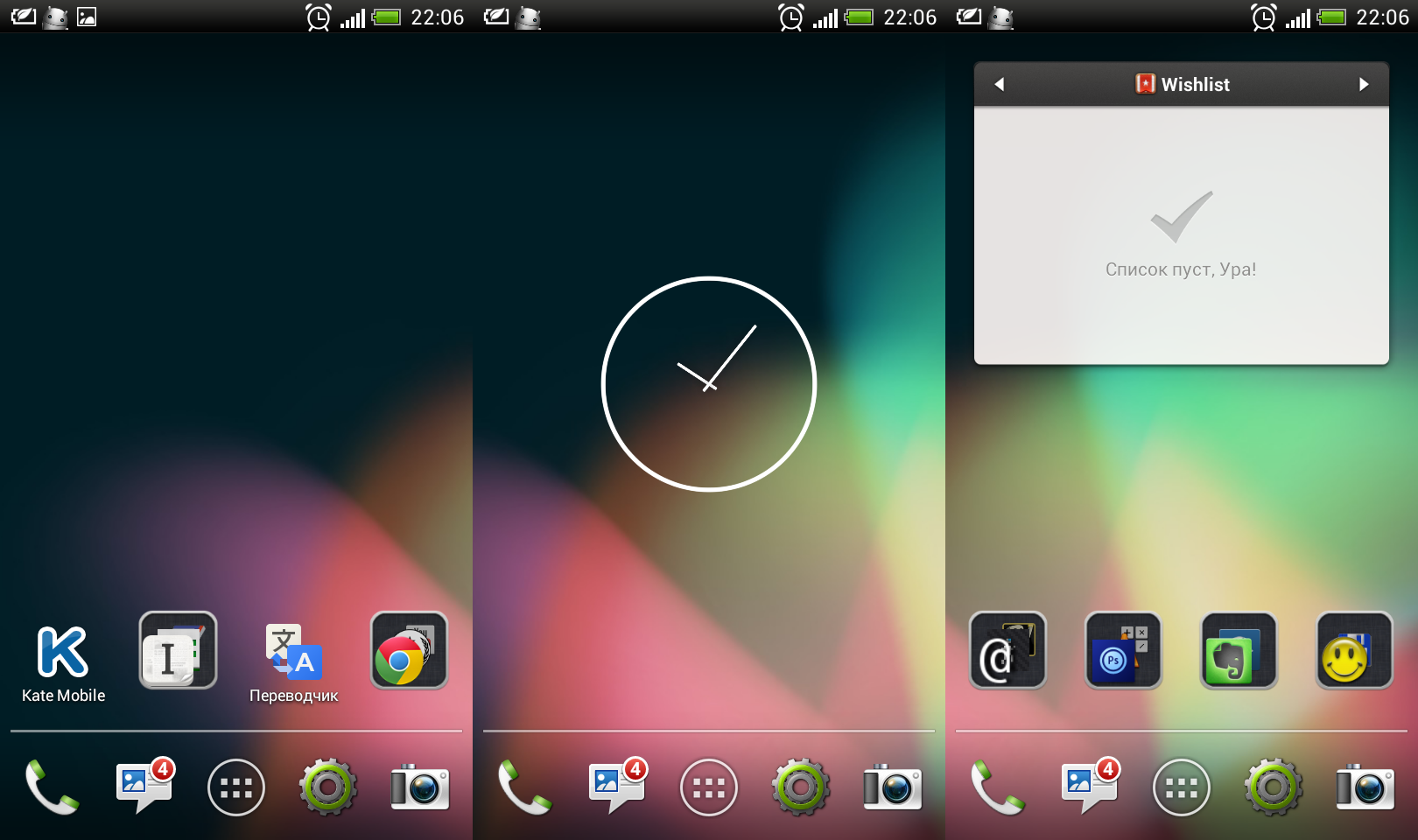Tap the picture notification icon in the status bar

87,17
